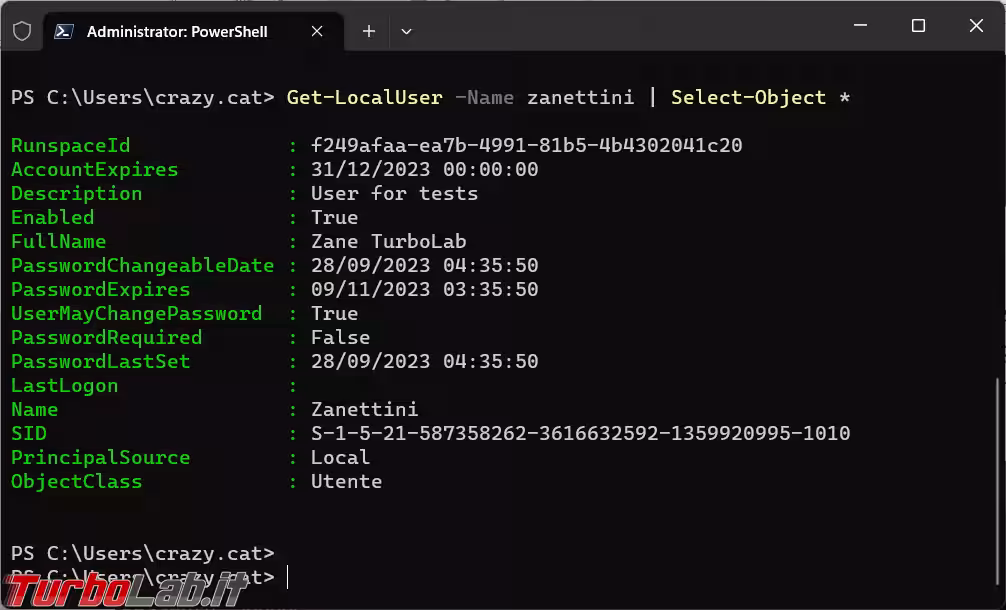
Task: Minimize the terminal window
Action: point(860,27)
